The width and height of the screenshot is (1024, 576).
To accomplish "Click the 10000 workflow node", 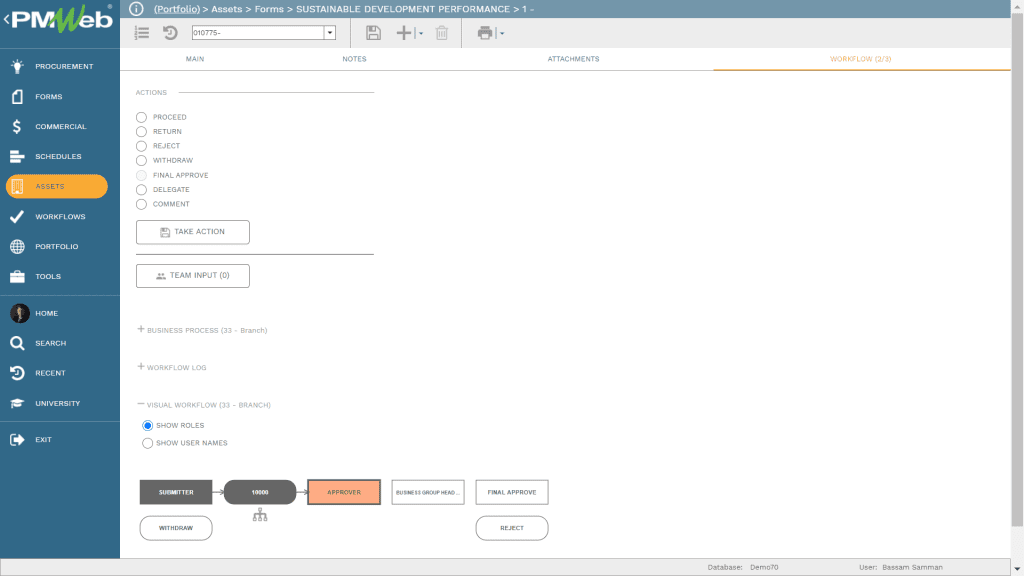I will [x=260, y=492].
